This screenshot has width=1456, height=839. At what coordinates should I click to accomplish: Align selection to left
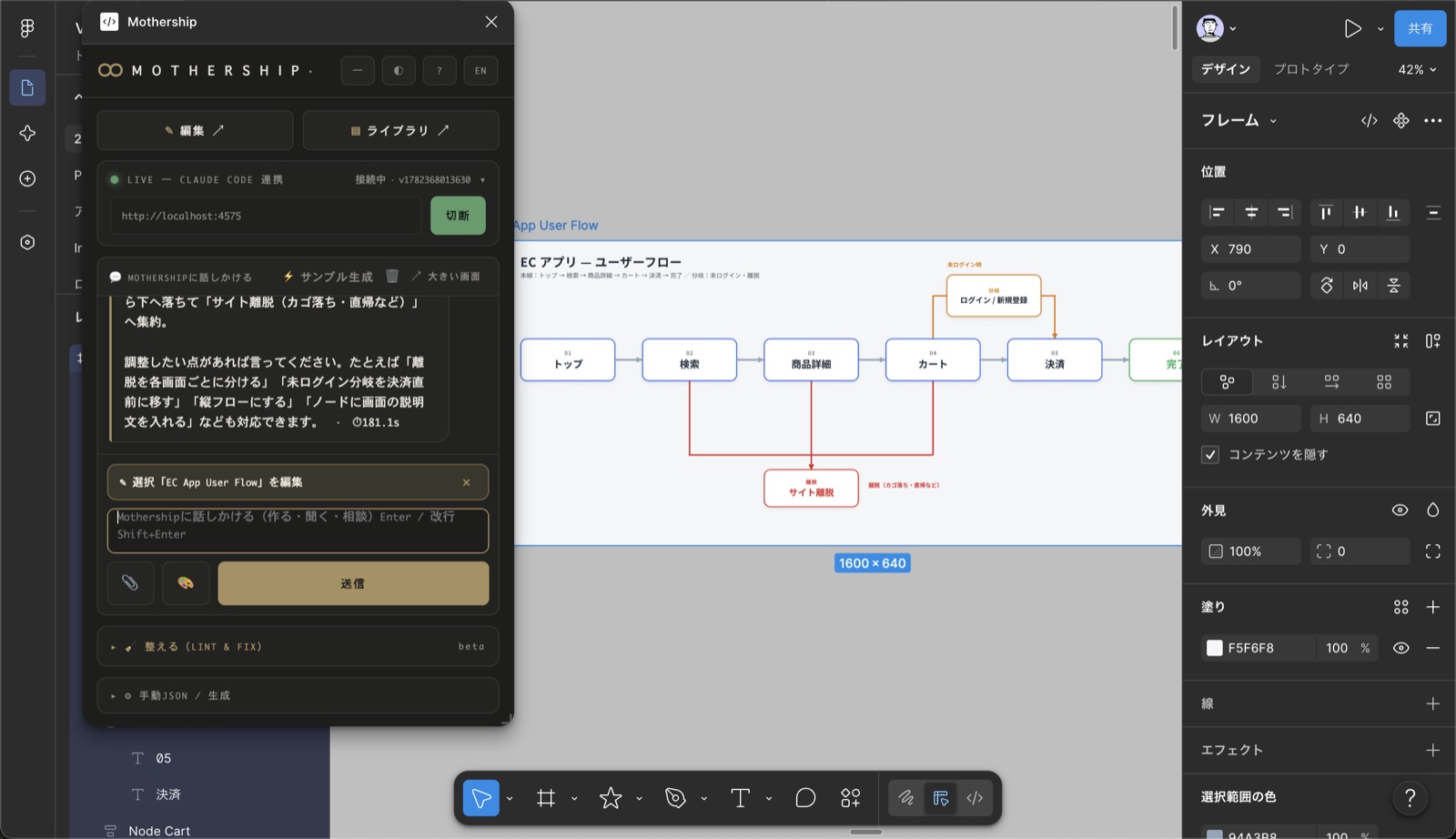pyautogui.click(x=1217, y=212)
